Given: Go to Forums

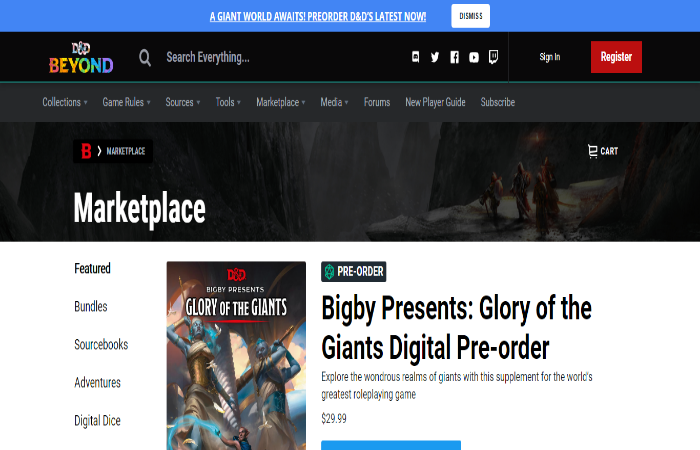Looking at the screenshot, I should [x=377, y=102].
